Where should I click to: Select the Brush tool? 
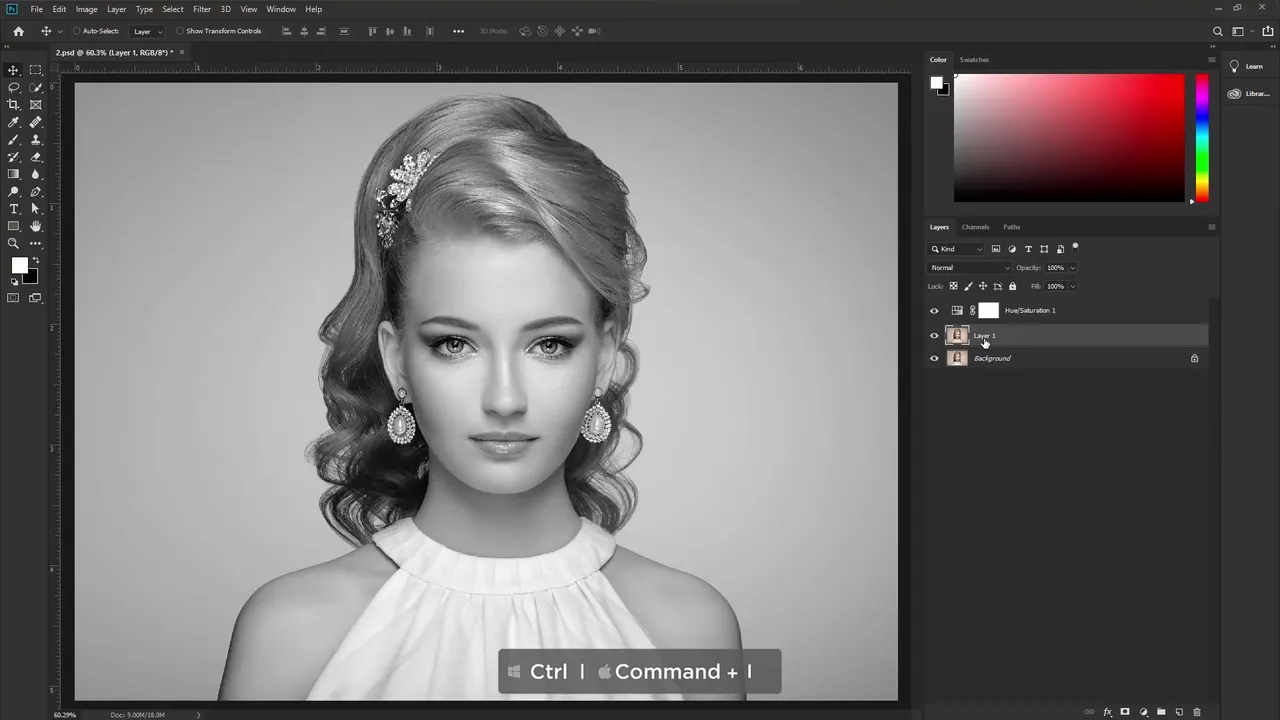point(14,139)
